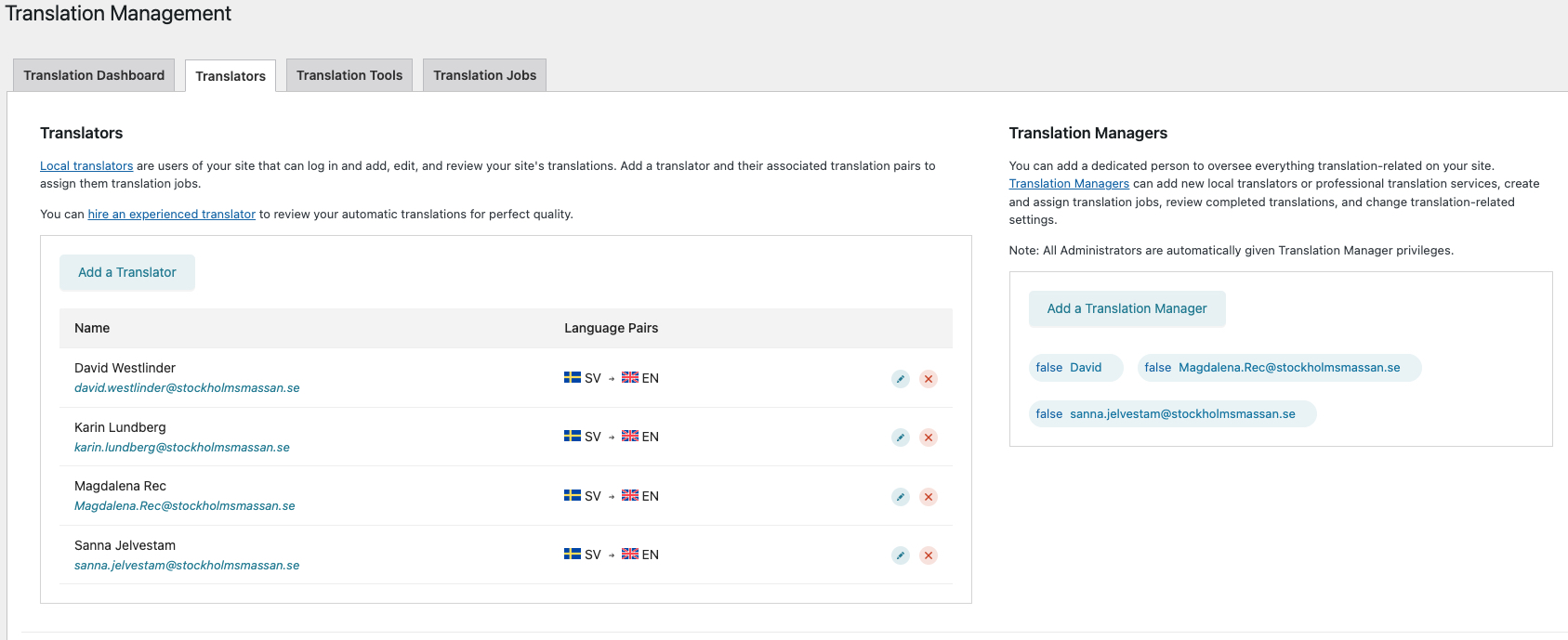Remove translator David Westlinder red X

(928, 379)
